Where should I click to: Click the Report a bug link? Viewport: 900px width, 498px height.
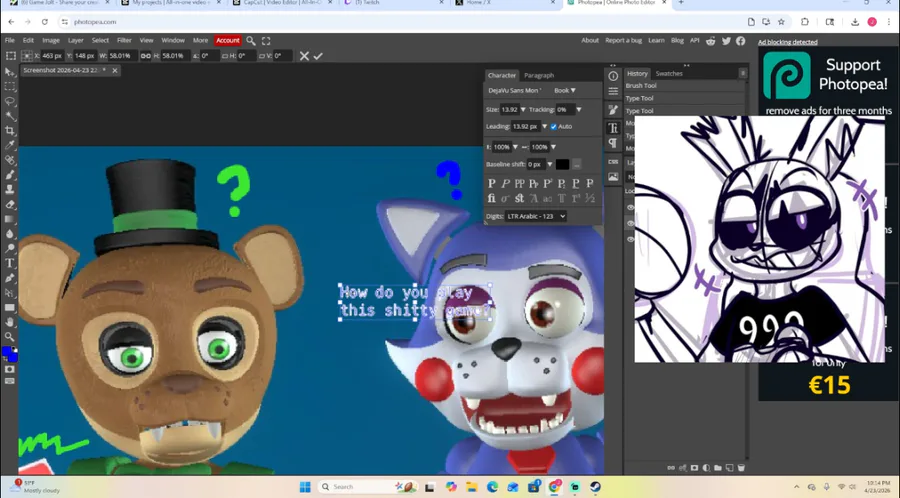click(623, 41)
